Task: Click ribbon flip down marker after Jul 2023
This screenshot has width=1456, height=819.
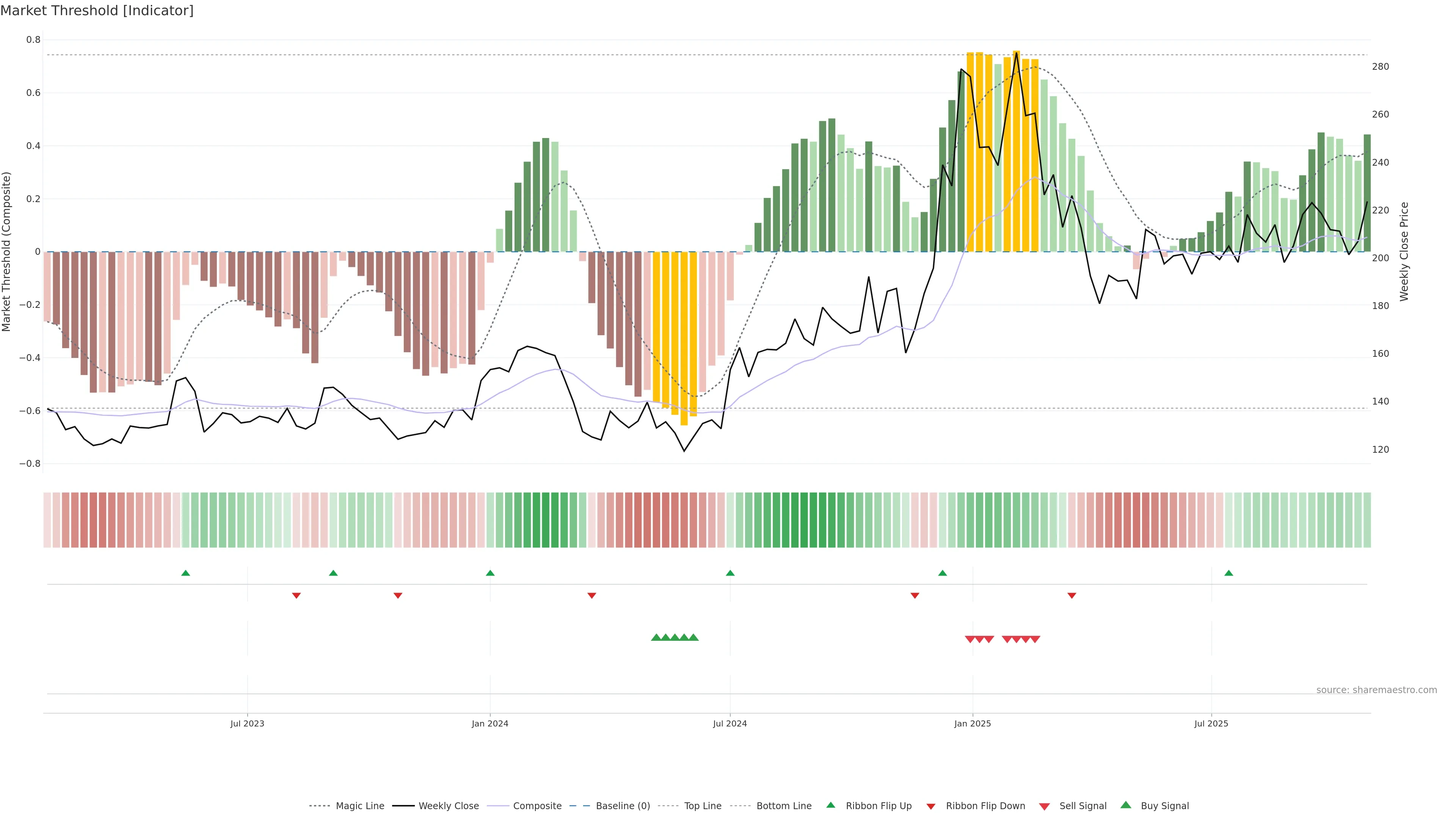Action: (x=296, y=595)
